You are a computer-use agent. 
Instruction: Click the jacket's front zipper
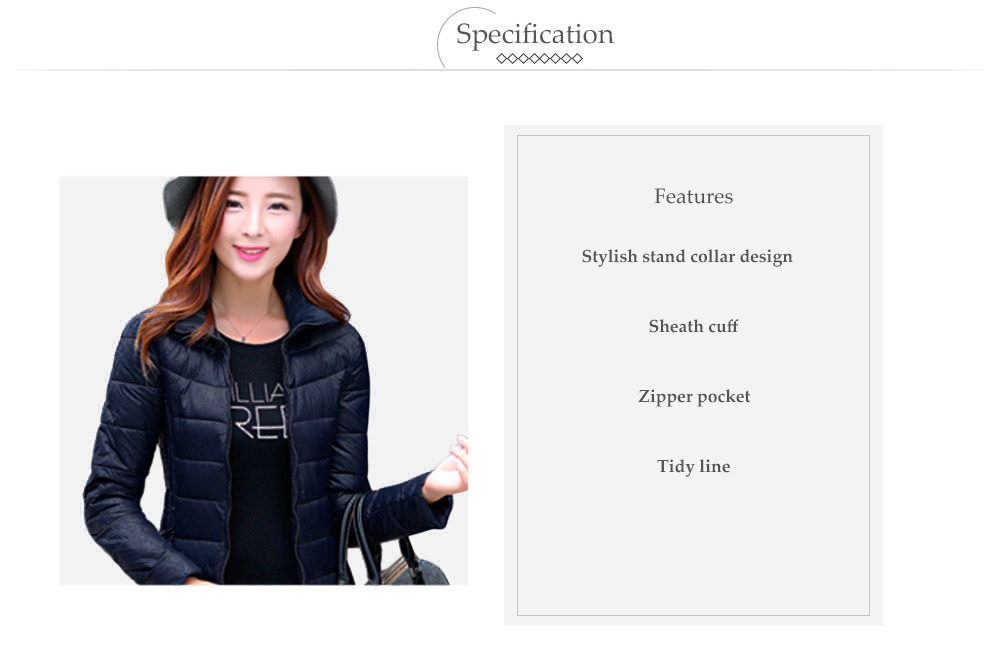tap(228, 459)
